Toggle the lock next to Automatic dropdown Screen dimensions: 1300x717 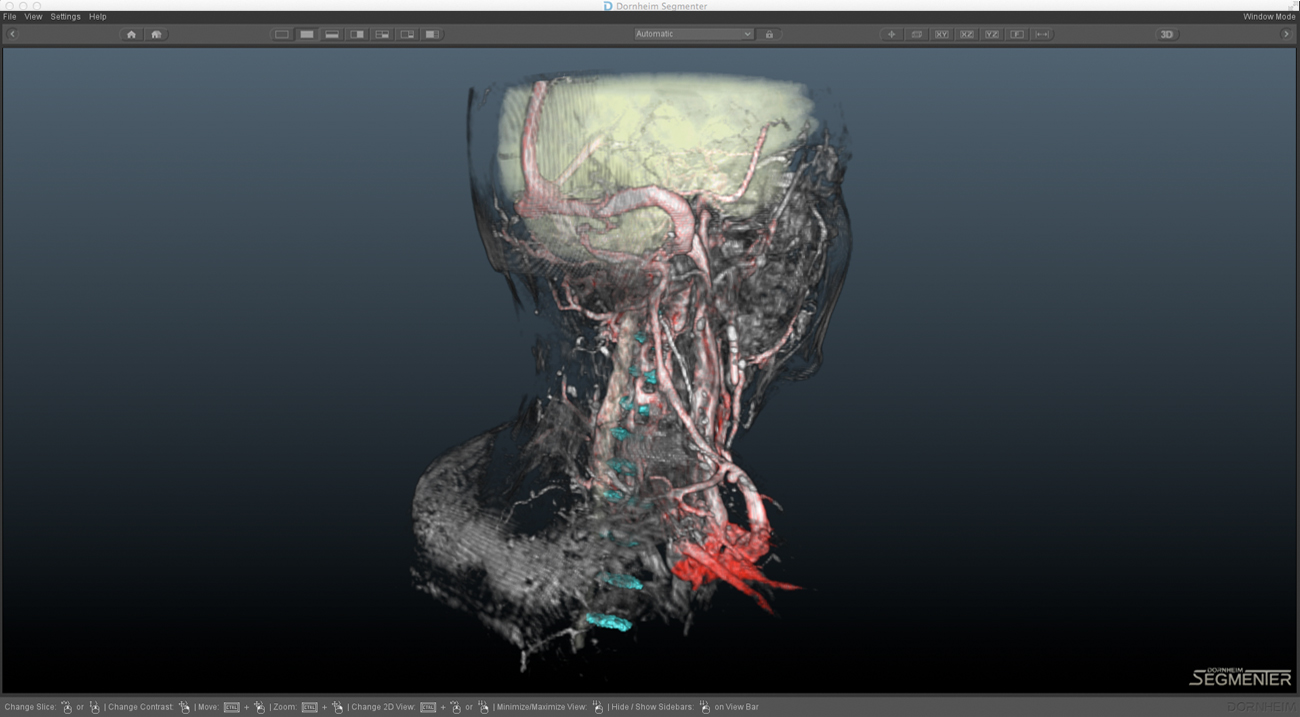point(769,34)
